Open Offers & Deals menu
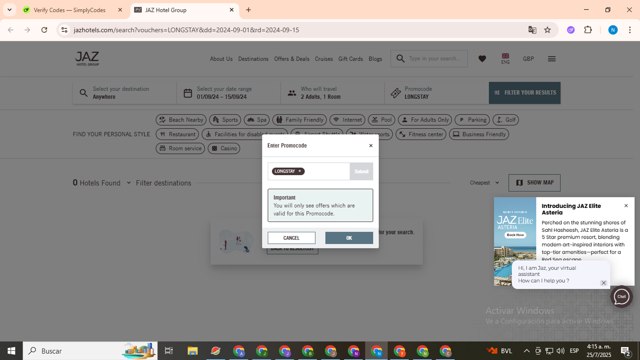This screenshot has width=640, height=360. click(291, 59)
